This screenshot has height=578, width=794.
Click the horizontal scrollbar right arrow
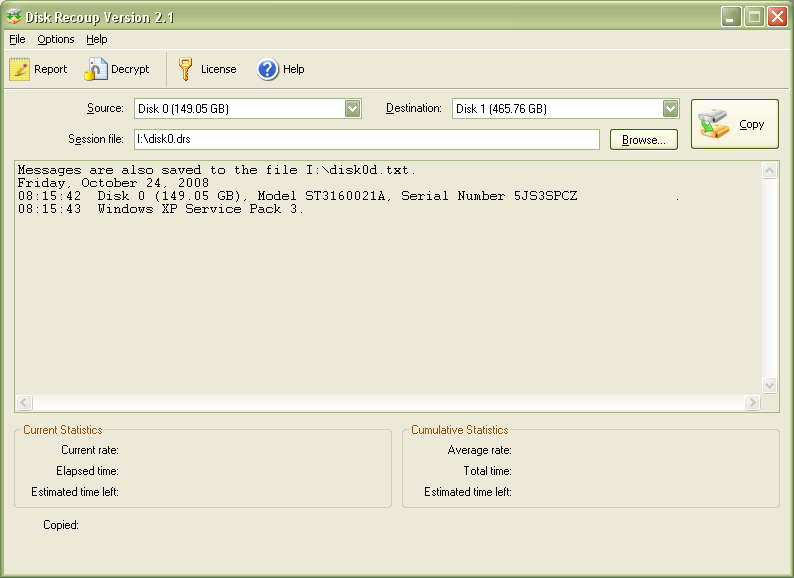click(x=752, y=403)
